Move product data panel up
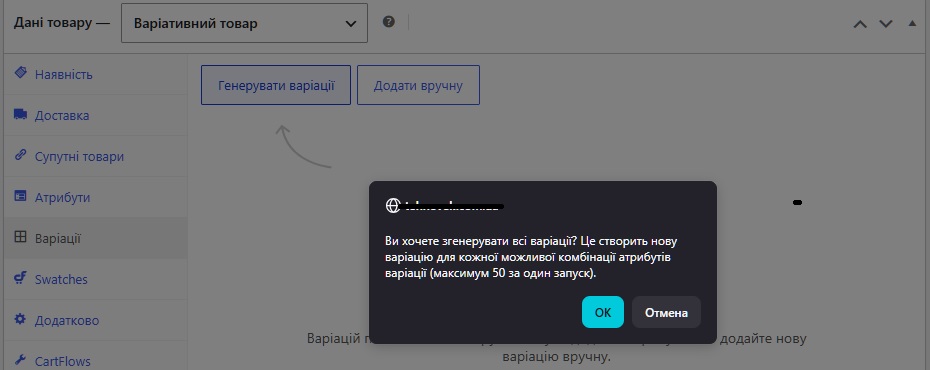The width and height of the screenshot is (930, 370). (x=860, y=24)
